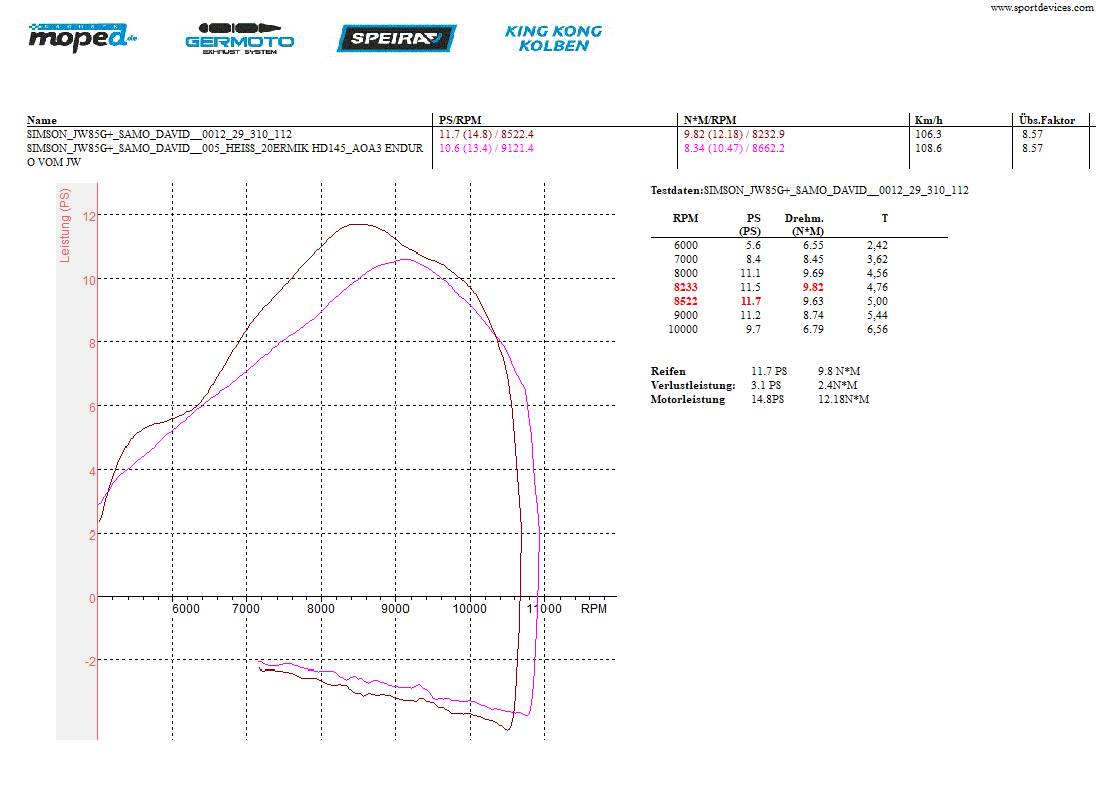The width and height of the screenshot is (1118, 790).
Task: Select the Name column header
Action: (x=42, y=120)
